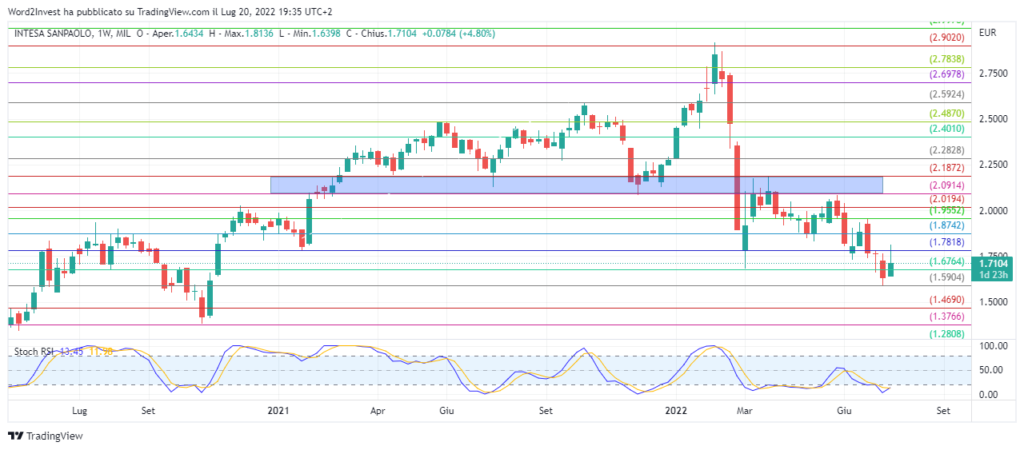Click the (1.7818) blue level label

(945, 242)
